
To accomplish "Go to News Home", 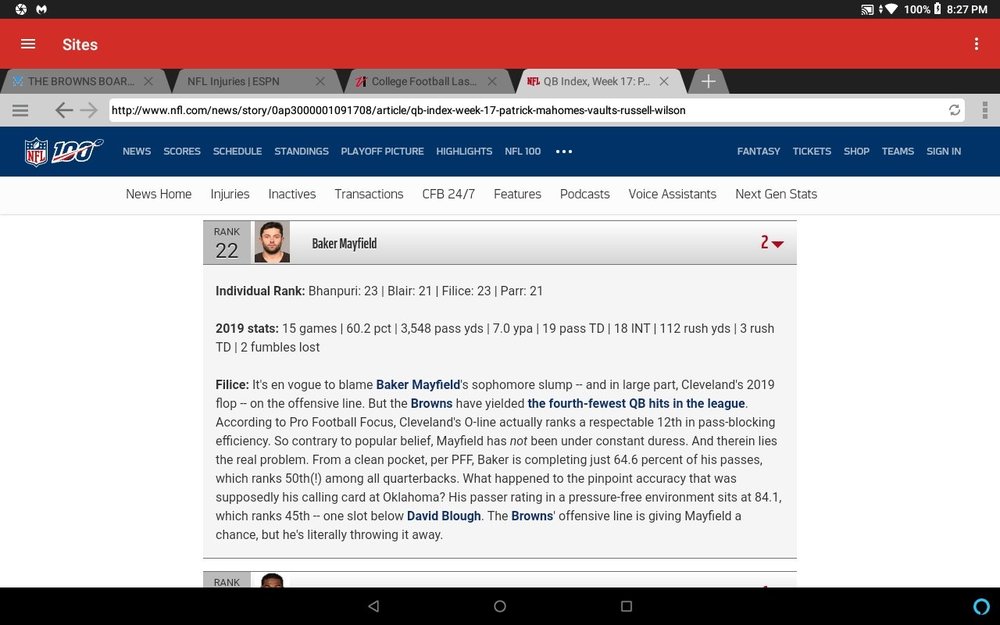I will pyautogui.click(x=158, y=194).
